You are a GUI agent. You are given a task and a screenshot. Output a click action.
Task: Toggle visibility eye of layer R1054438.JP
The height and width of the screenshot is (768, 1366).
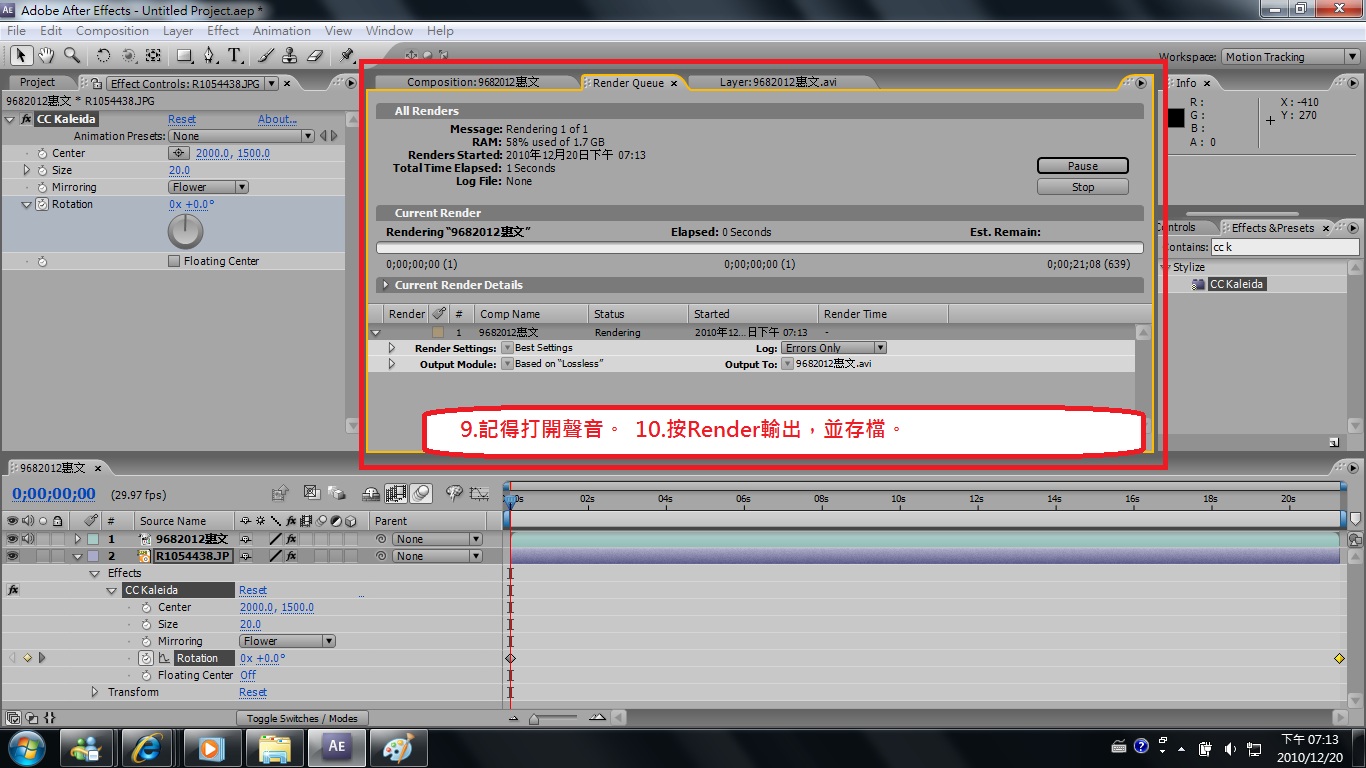click(12, 556)
